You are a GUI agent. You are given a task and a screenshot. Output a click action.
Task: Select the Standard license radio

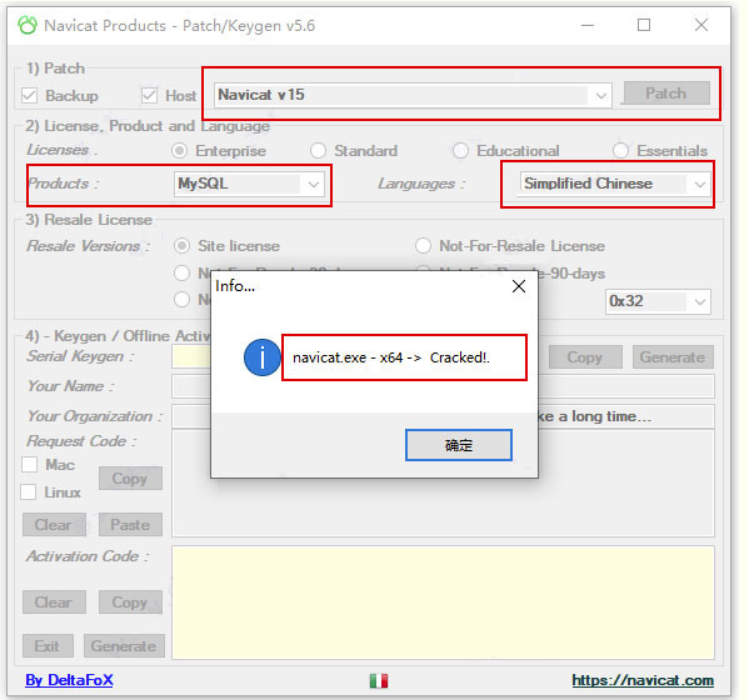point(318,151)
